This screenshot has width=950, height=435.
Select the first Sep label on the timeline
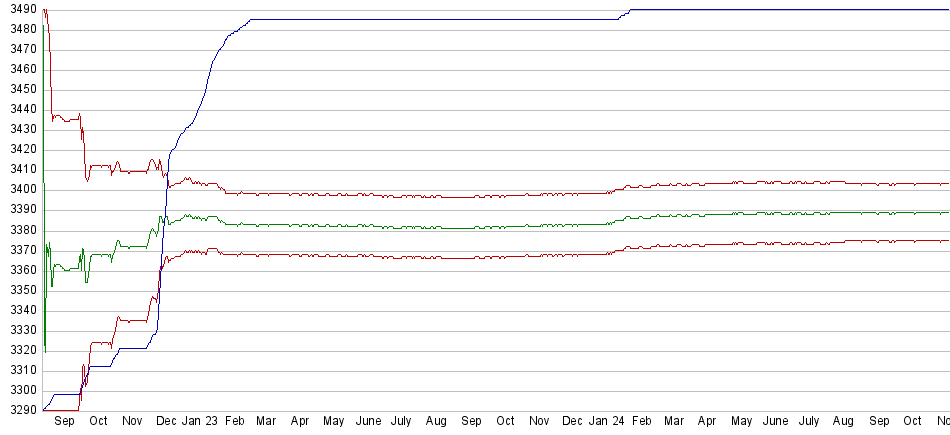(64, 422)
